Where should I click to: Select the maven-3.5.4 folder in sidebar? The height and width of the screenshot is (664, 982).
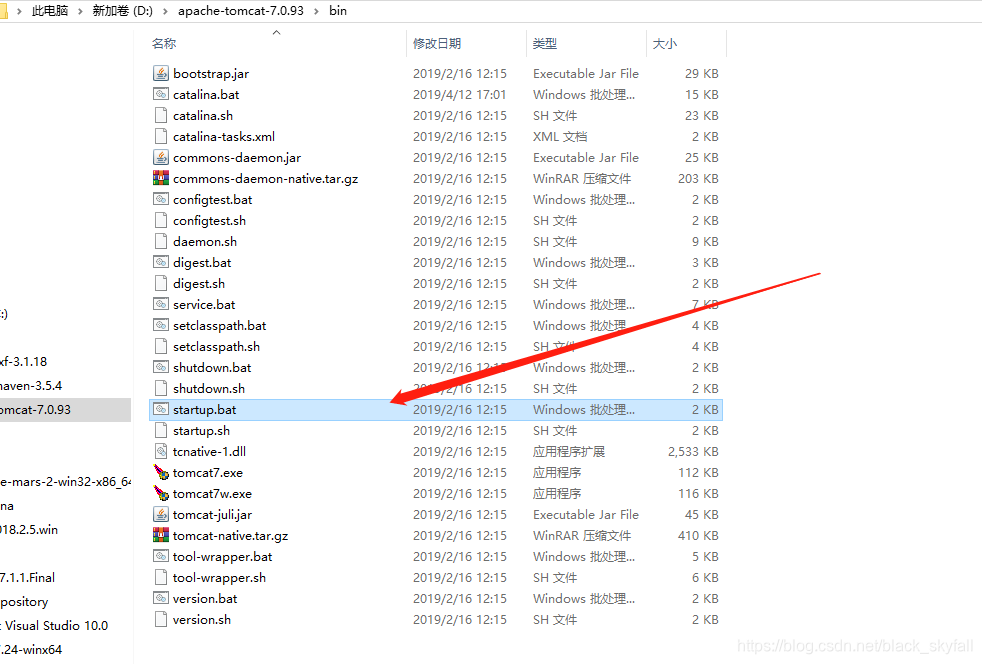[x=31, y=386]
